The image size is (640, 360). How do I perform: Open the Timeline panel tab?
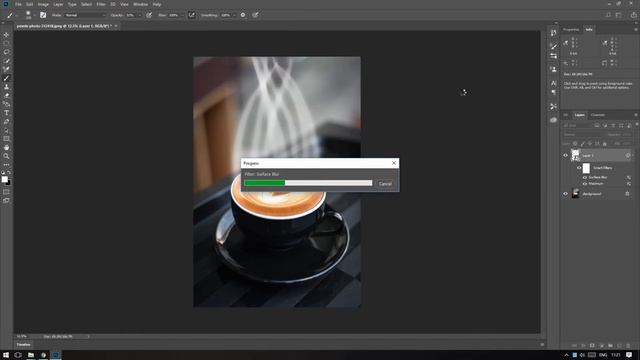[23, 345]
